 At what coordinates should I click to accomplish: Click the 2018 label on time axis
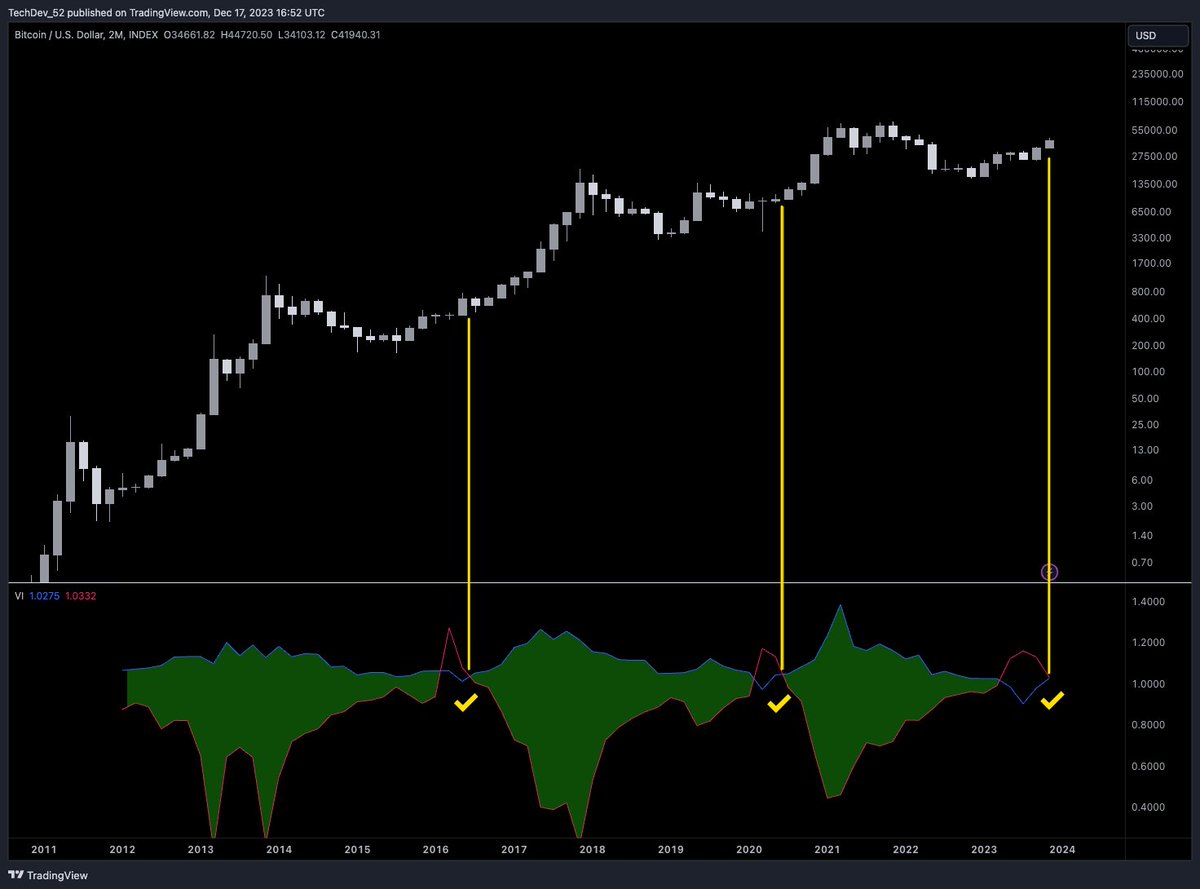coord(592,849)
